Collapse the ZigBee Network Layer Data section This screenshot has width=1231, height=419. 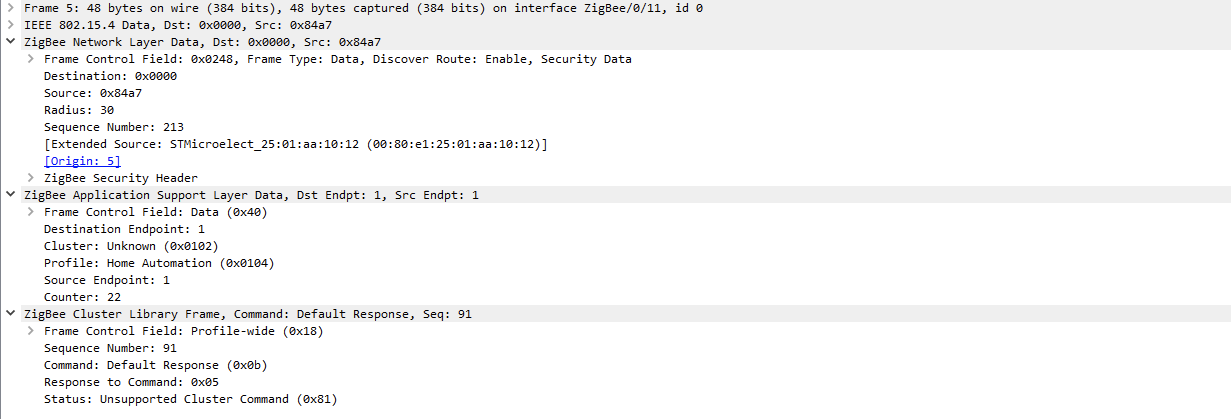pos(11,42)
